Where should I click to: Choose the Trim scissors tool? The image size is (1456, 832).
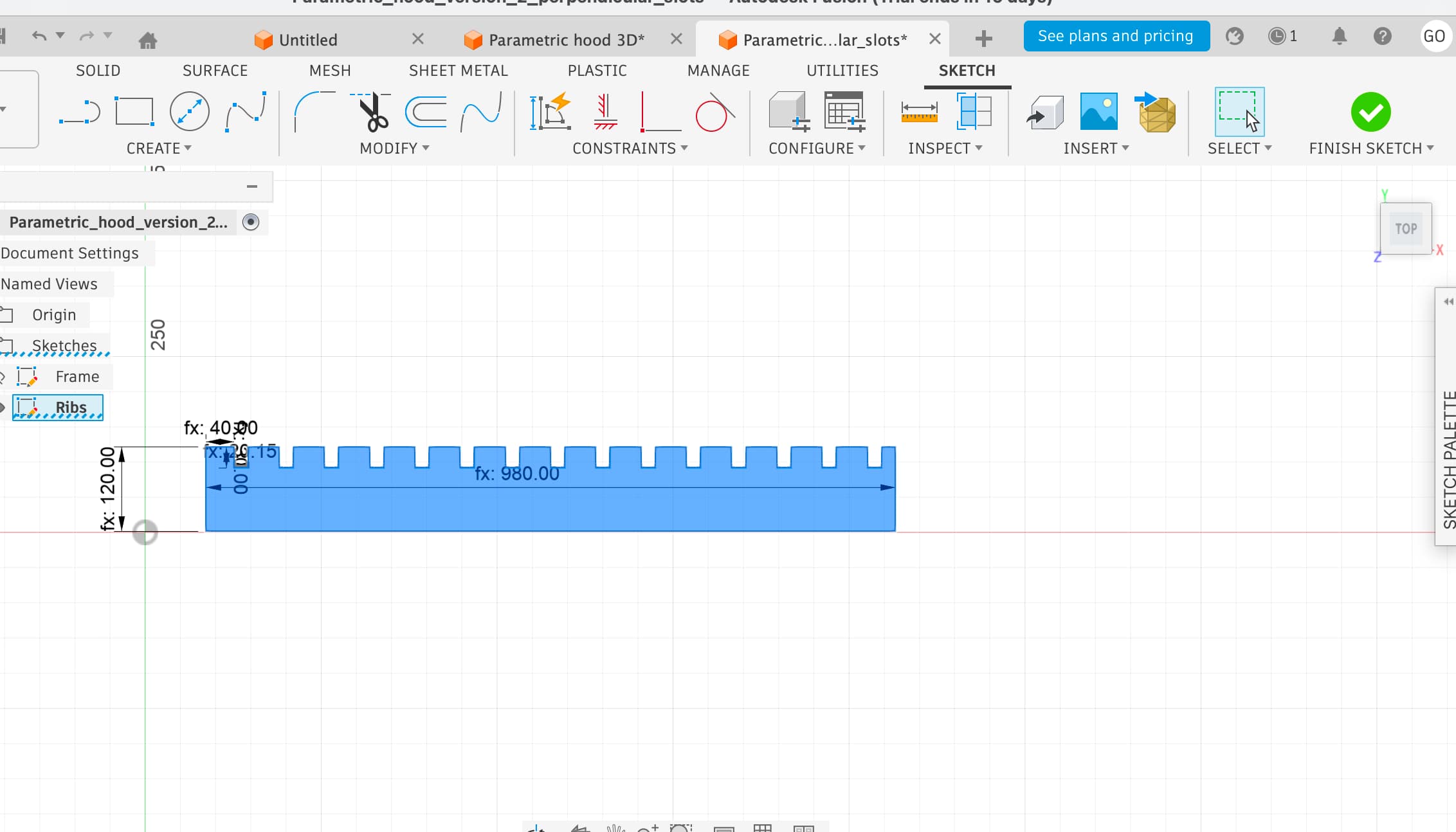click(372, 112)
